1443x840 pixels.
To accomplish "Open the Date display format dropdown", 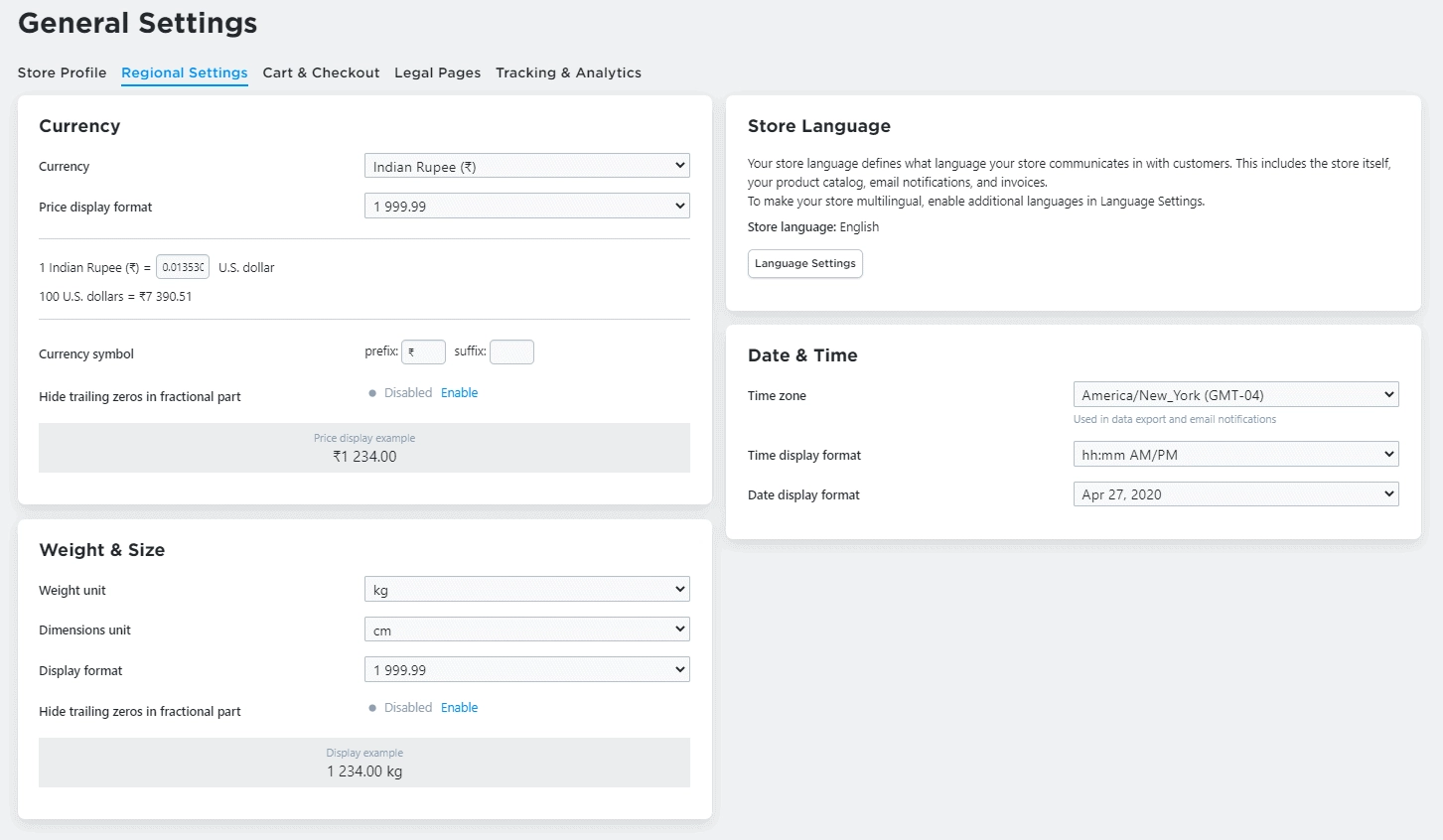I will pos(1234,493).
